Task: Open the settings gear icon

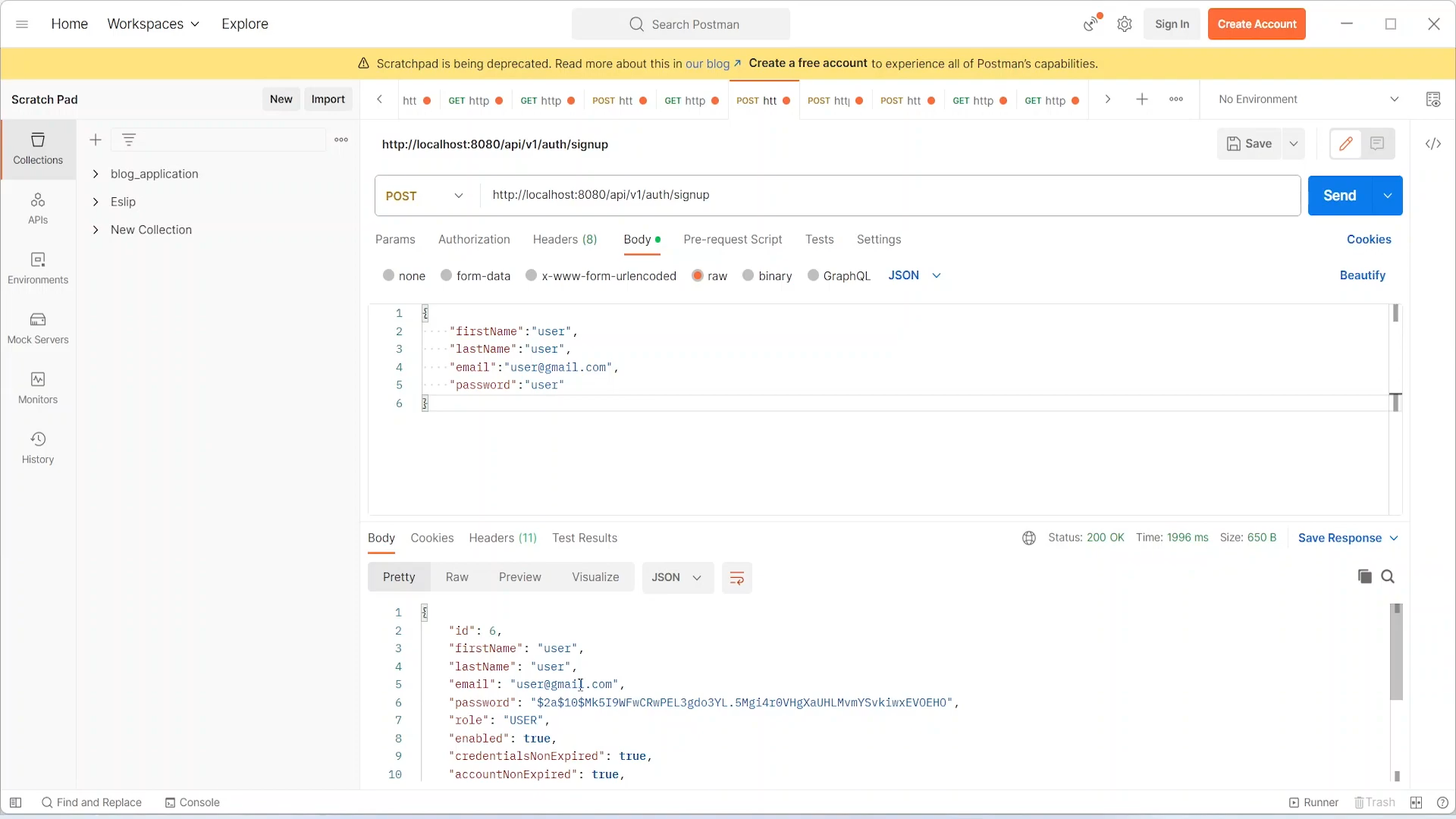Action: pos(1125,24)
